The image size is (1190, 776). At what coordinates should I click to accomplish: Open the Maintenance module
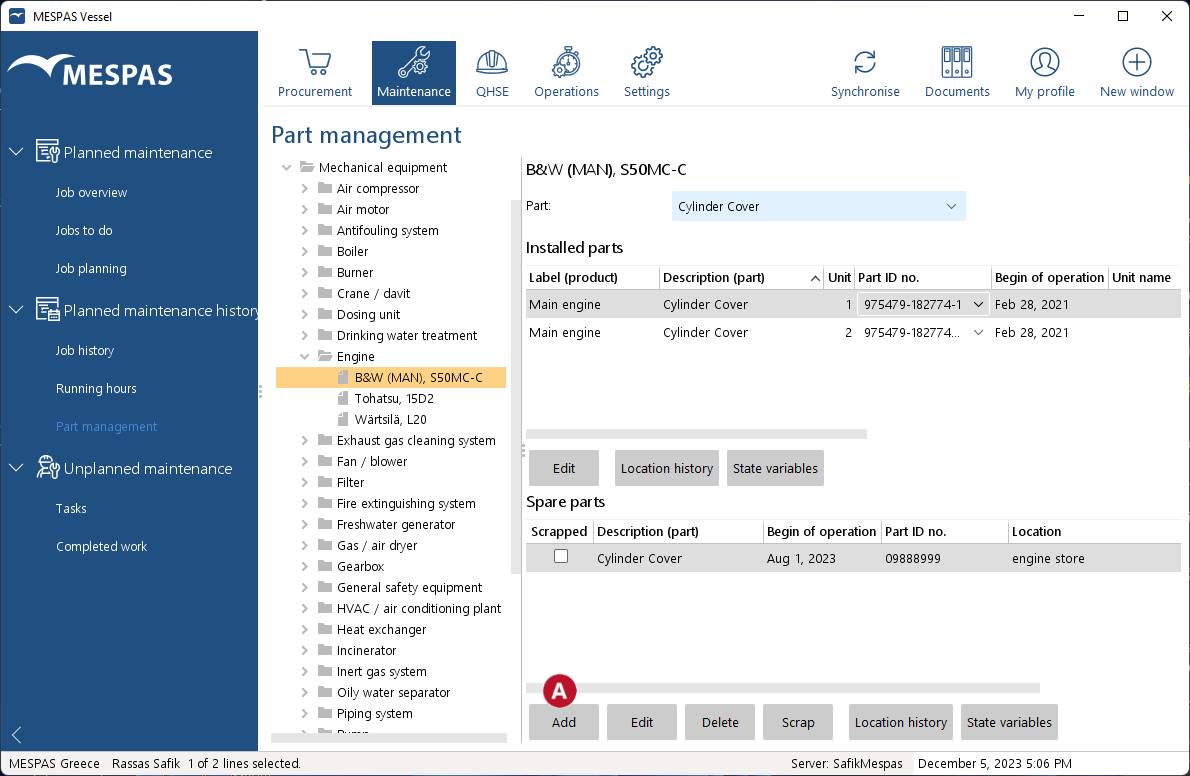pos(414,73)
